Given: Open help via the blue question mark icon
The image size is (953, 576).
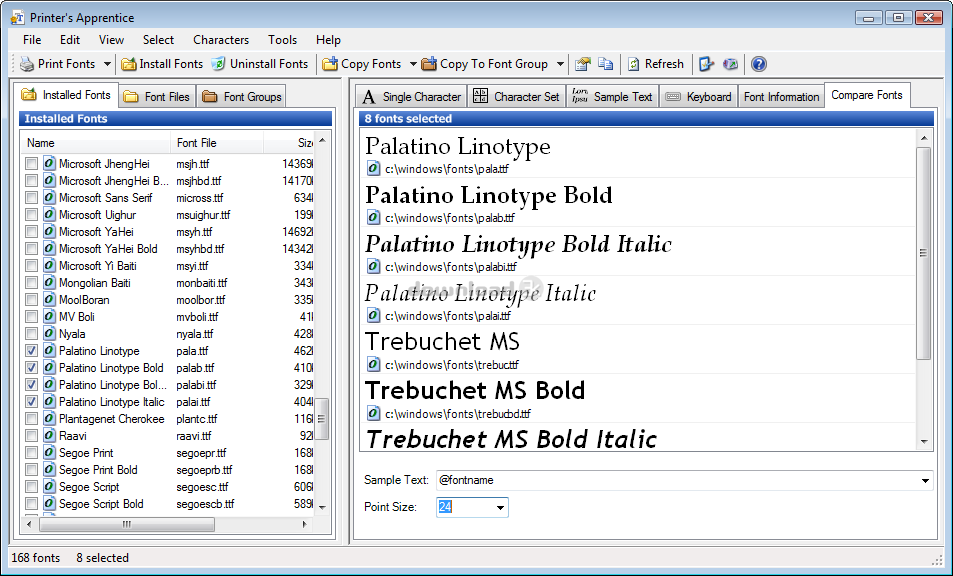Looking at the screenshot, I should pos(759,64).
